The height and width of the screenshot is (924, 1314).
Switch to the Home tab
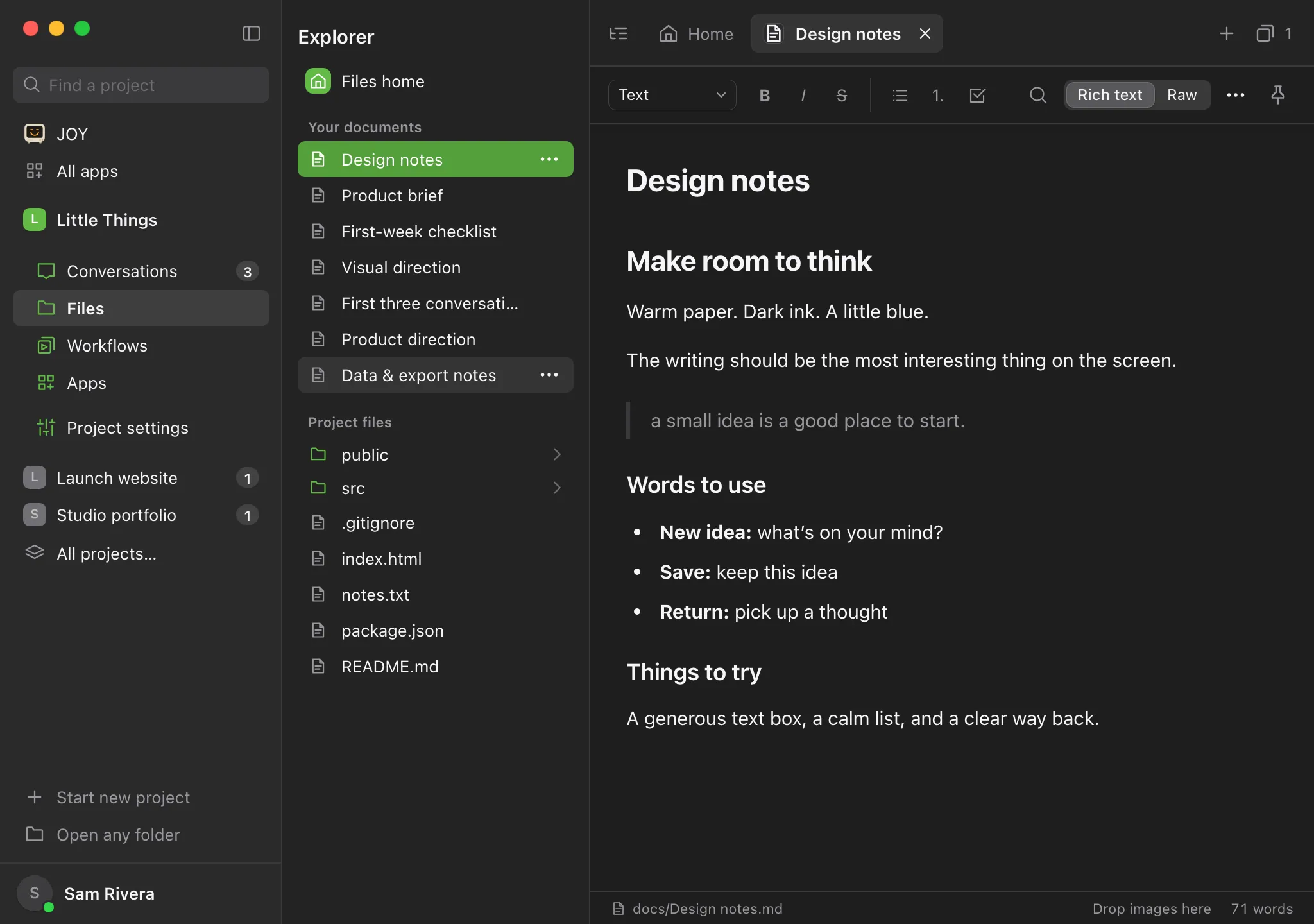coord(696,33)
